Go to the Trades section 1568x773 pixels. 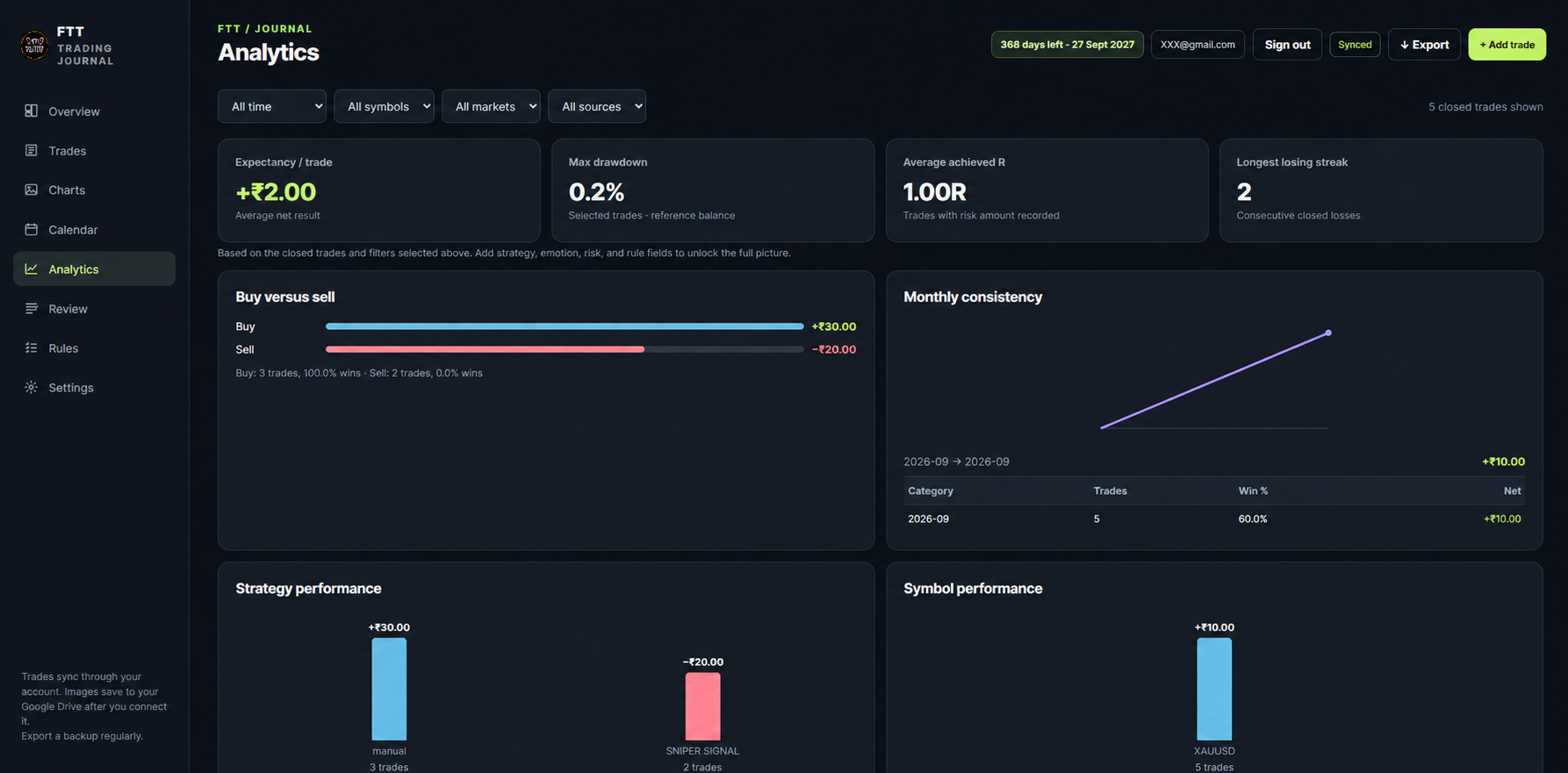coord(94,151)
